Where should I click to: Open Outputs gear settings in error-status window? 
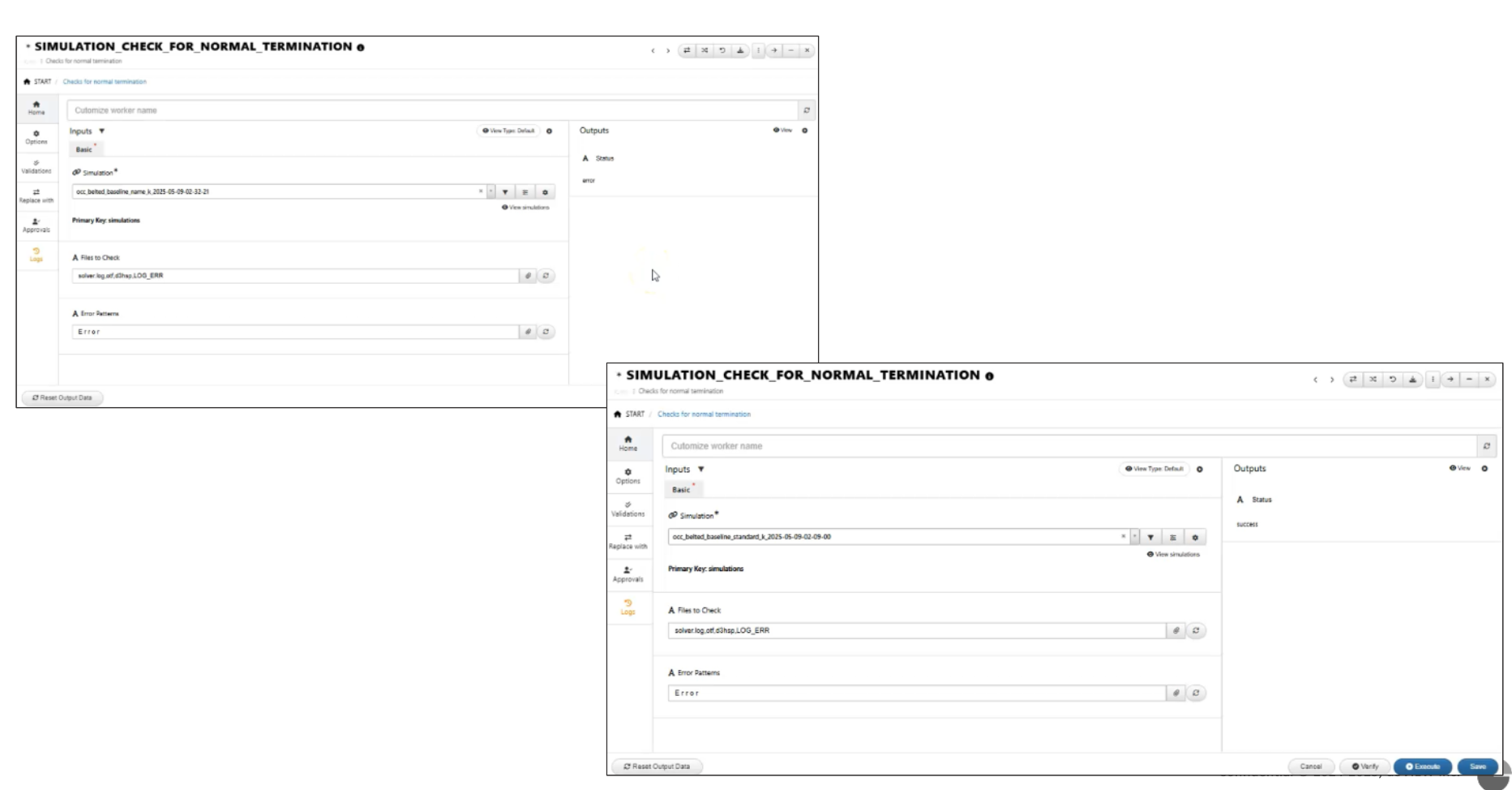tap(804, 130)
